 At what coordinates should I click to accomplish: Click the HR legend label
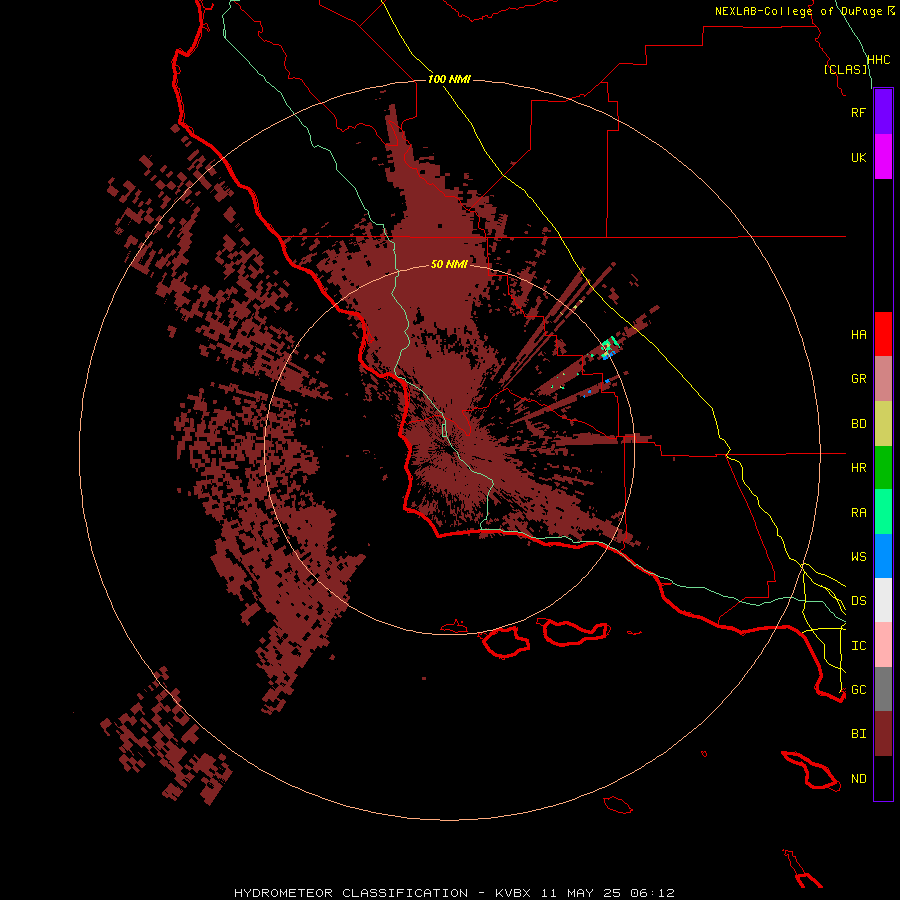(x=858, y=468)
